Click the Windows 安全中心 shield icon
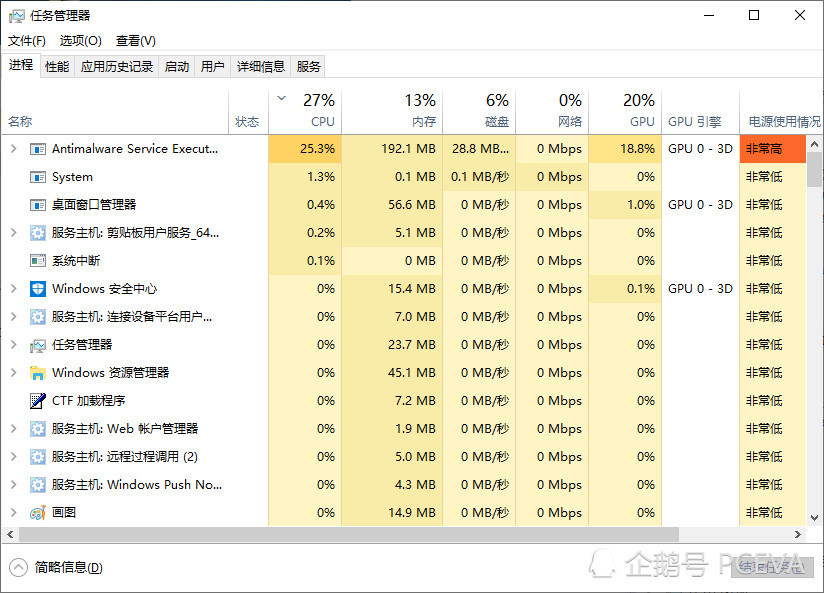 [x=37, y=289]
